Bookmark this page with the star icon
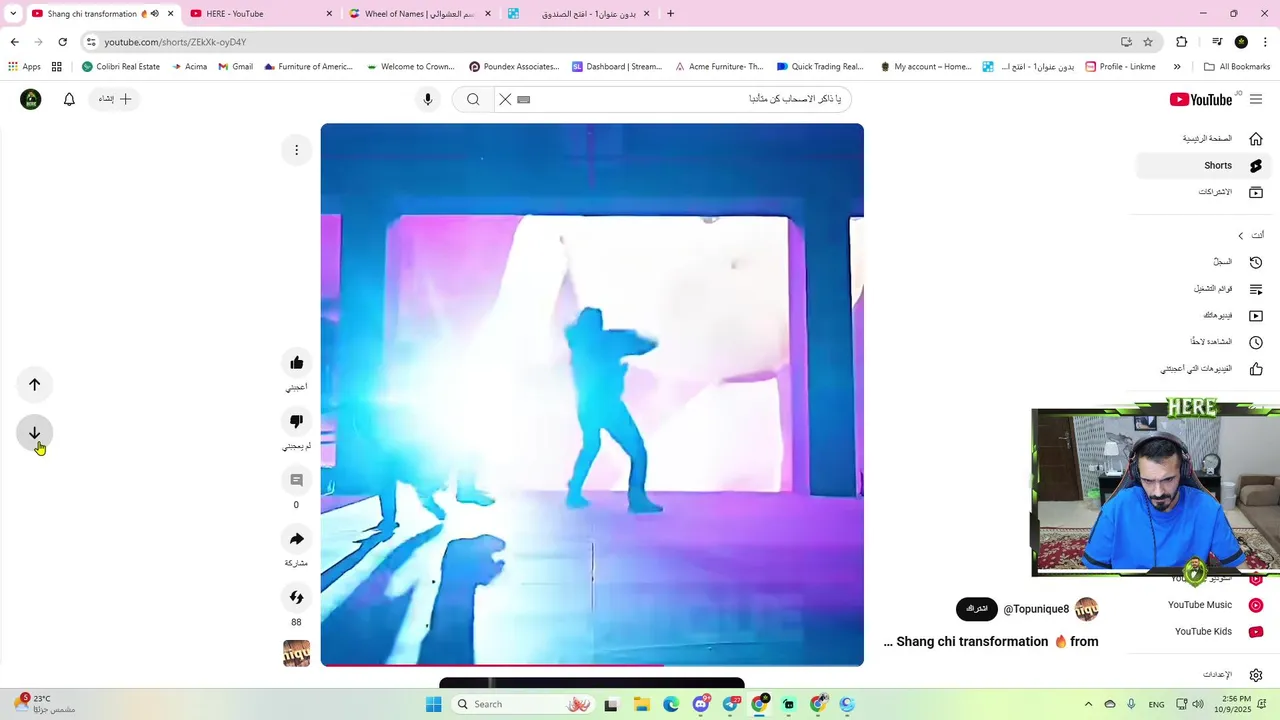The image size is (1280, 720). pyautogui.click(x=1148, y=42)
